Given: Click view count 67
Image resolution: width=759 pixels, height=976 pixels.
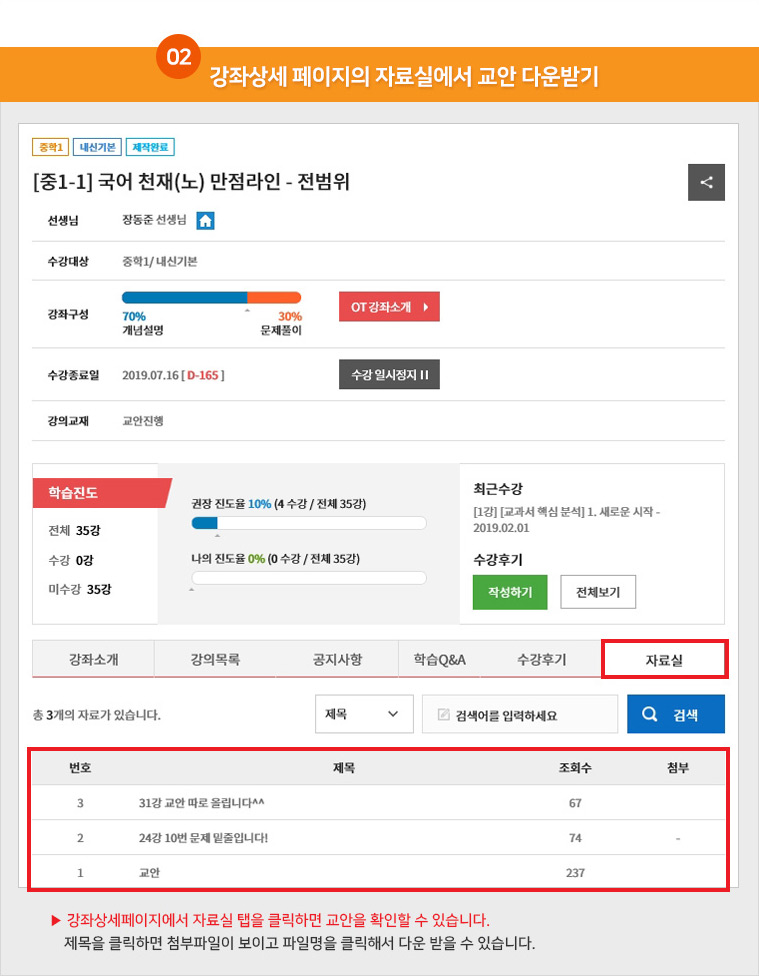Looking at the screenshot, I should pos(575,803).
